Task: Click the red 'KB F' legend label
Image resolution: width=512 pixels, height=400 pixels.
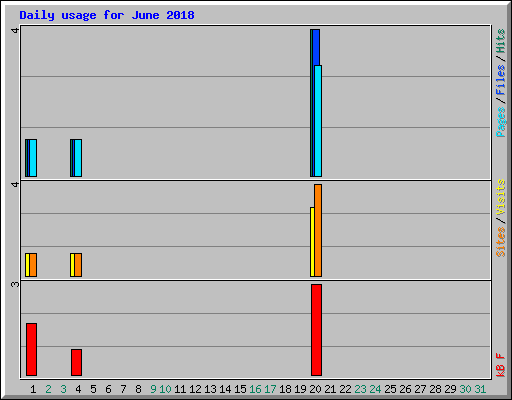Action: pyautogui.click(x=501, y=365)
